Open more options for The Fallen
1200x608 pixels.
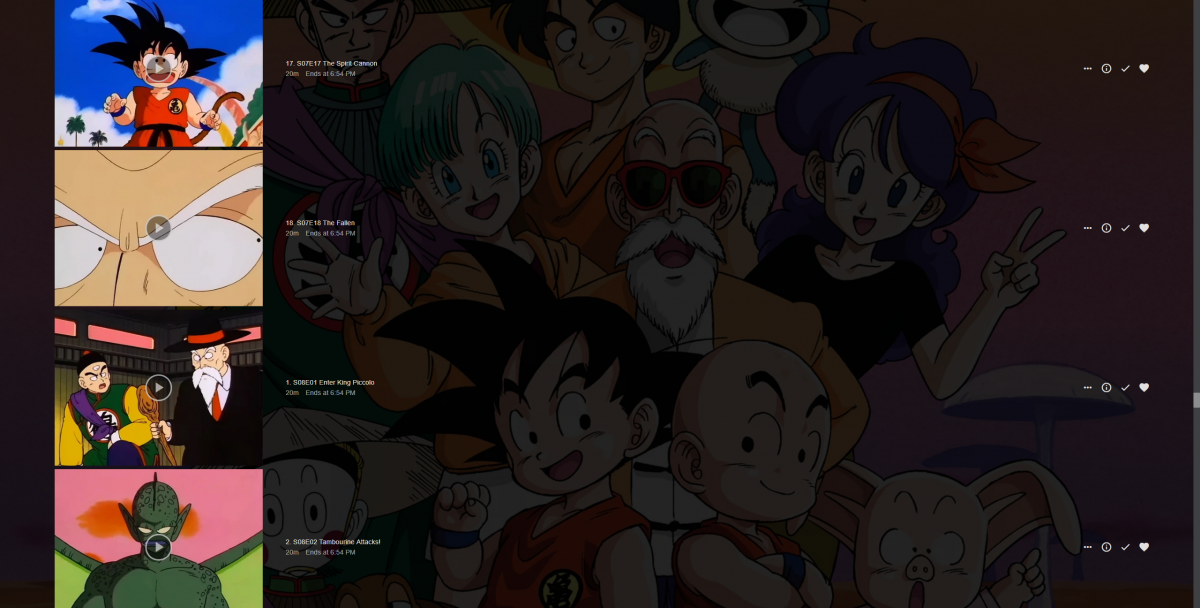point(1088,228)
